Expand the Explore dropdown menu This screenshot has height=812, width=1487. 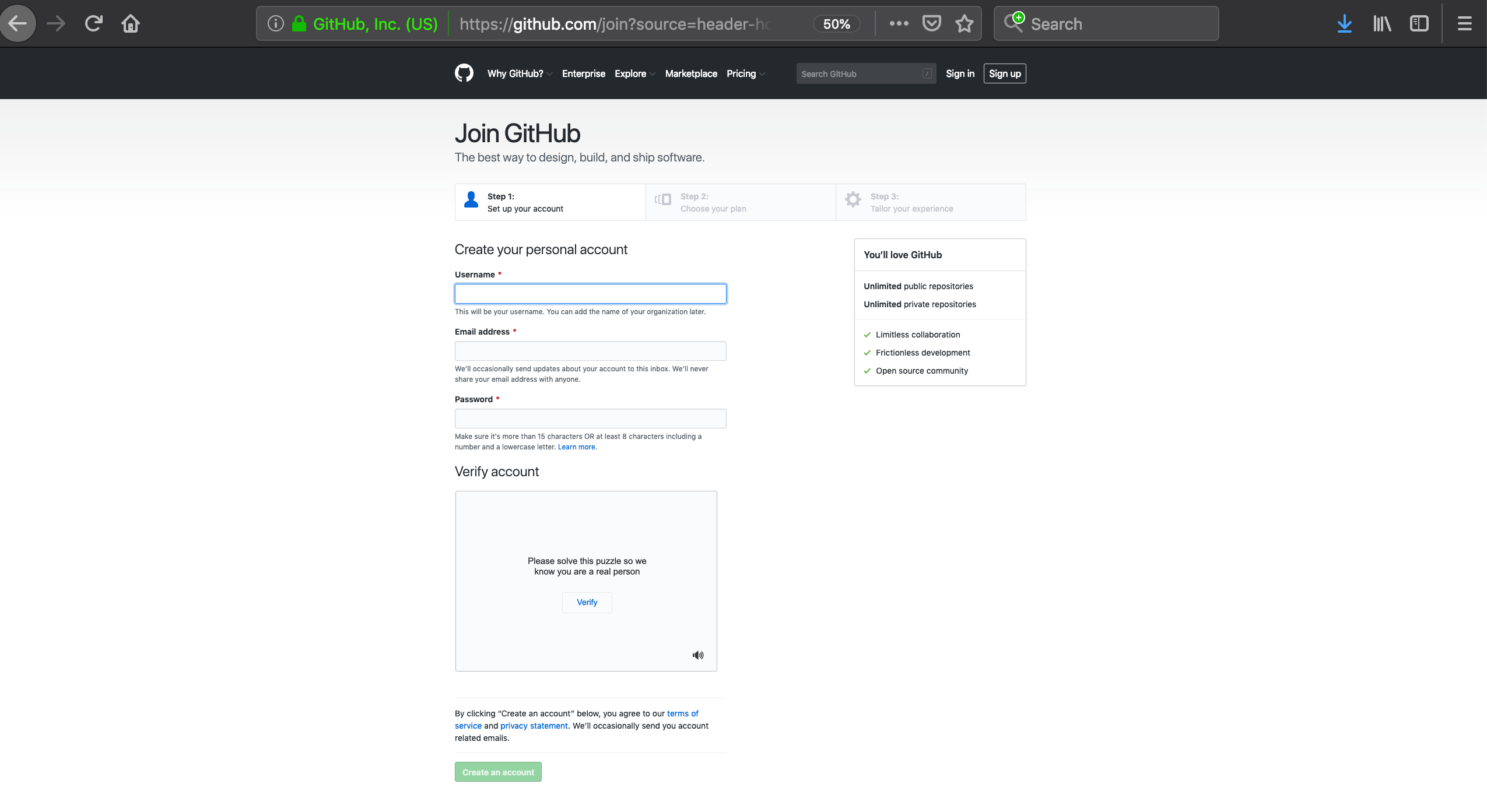click(635, 73)
